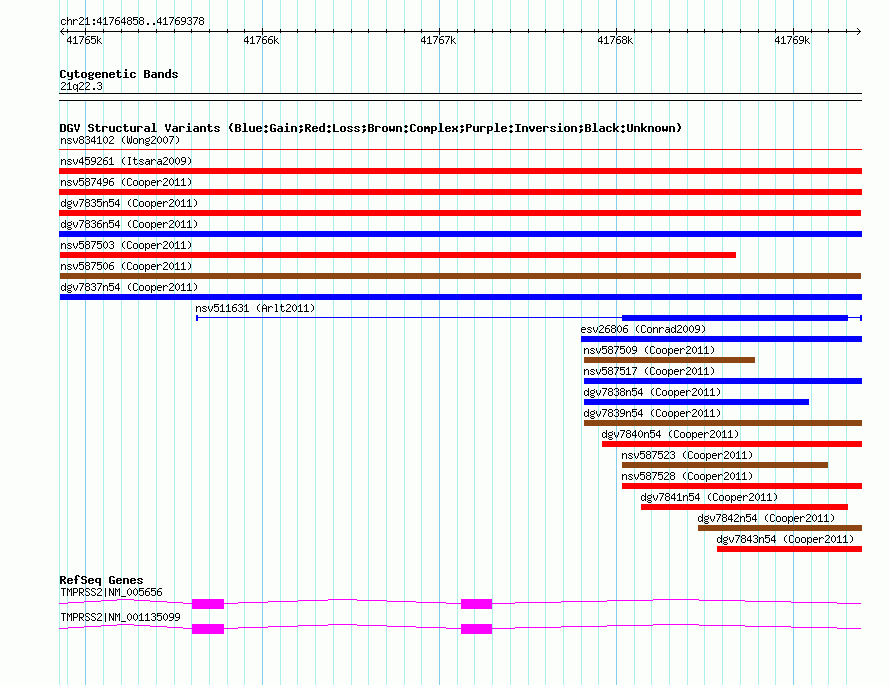Select the nsv459261 (Itsara2009) red bar

click(460, 171)
